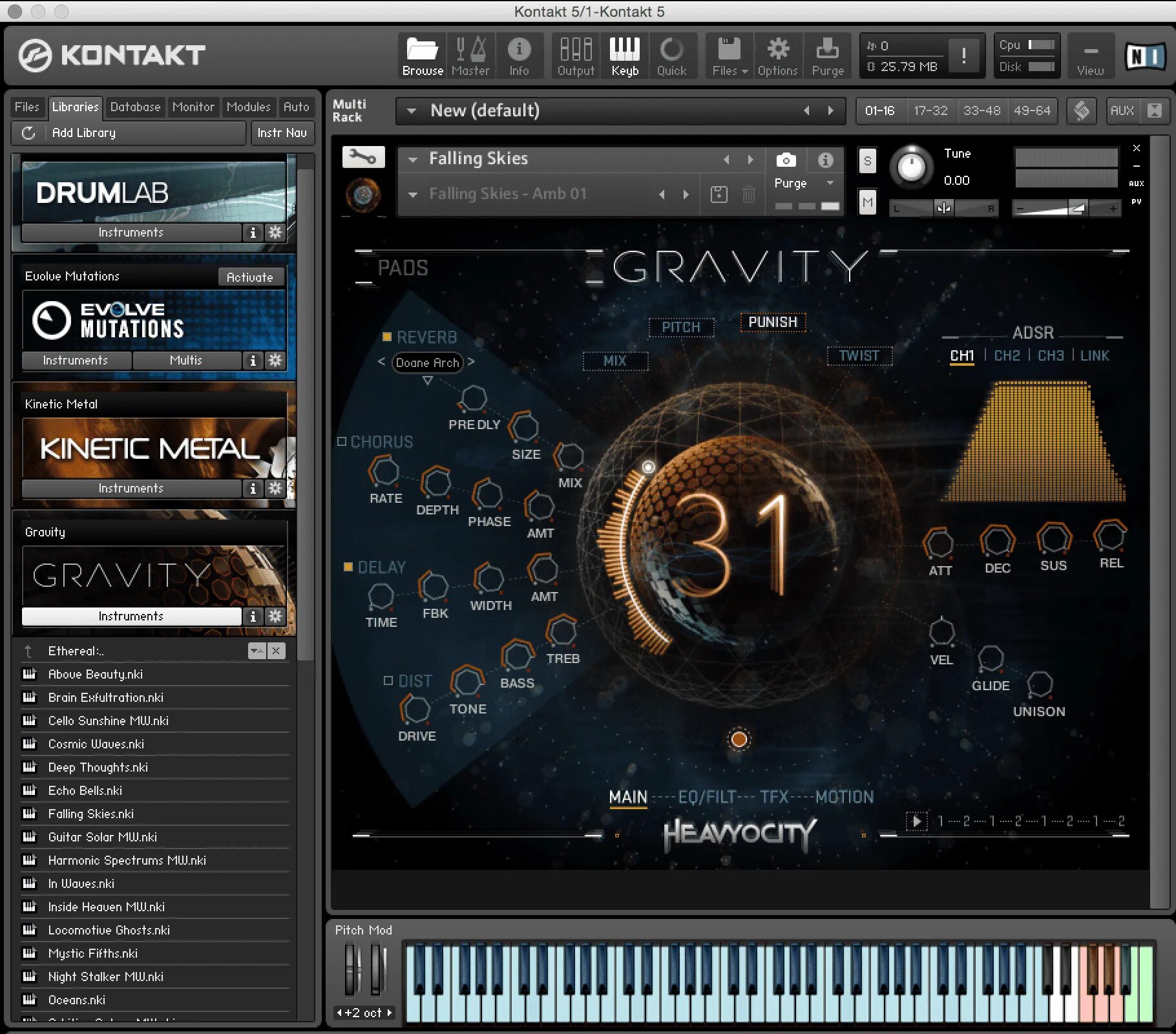Switch to the Files browser tab
This screenshot has height=1034, width=1176.
tap(27, 107)
